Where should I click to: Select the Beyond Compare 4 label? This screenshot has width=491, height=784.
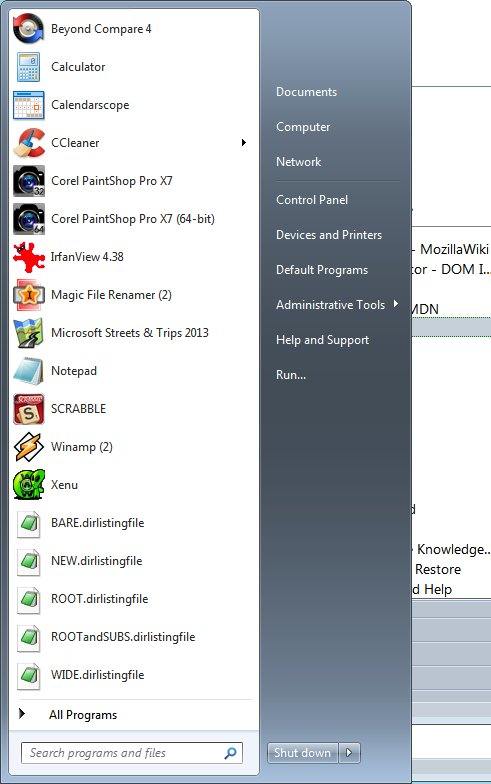101,29
